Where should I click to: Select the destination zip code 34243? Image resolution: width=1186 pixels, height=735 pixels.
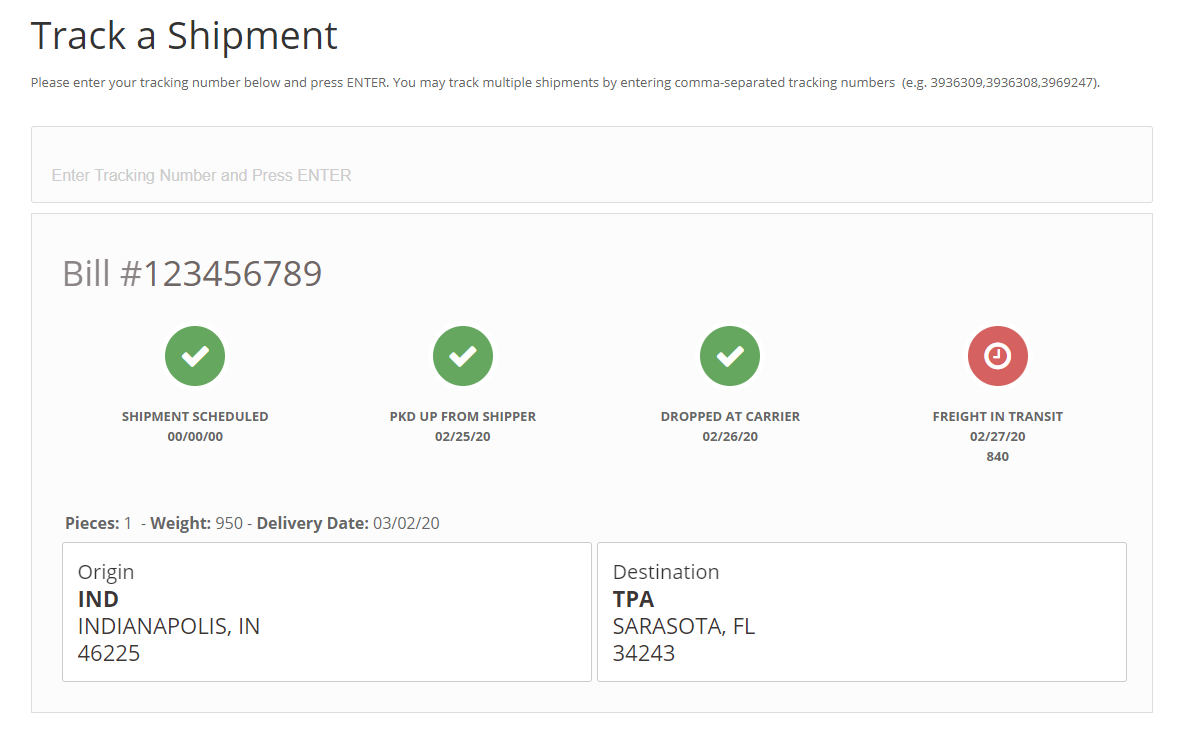(x=643, y=653)
